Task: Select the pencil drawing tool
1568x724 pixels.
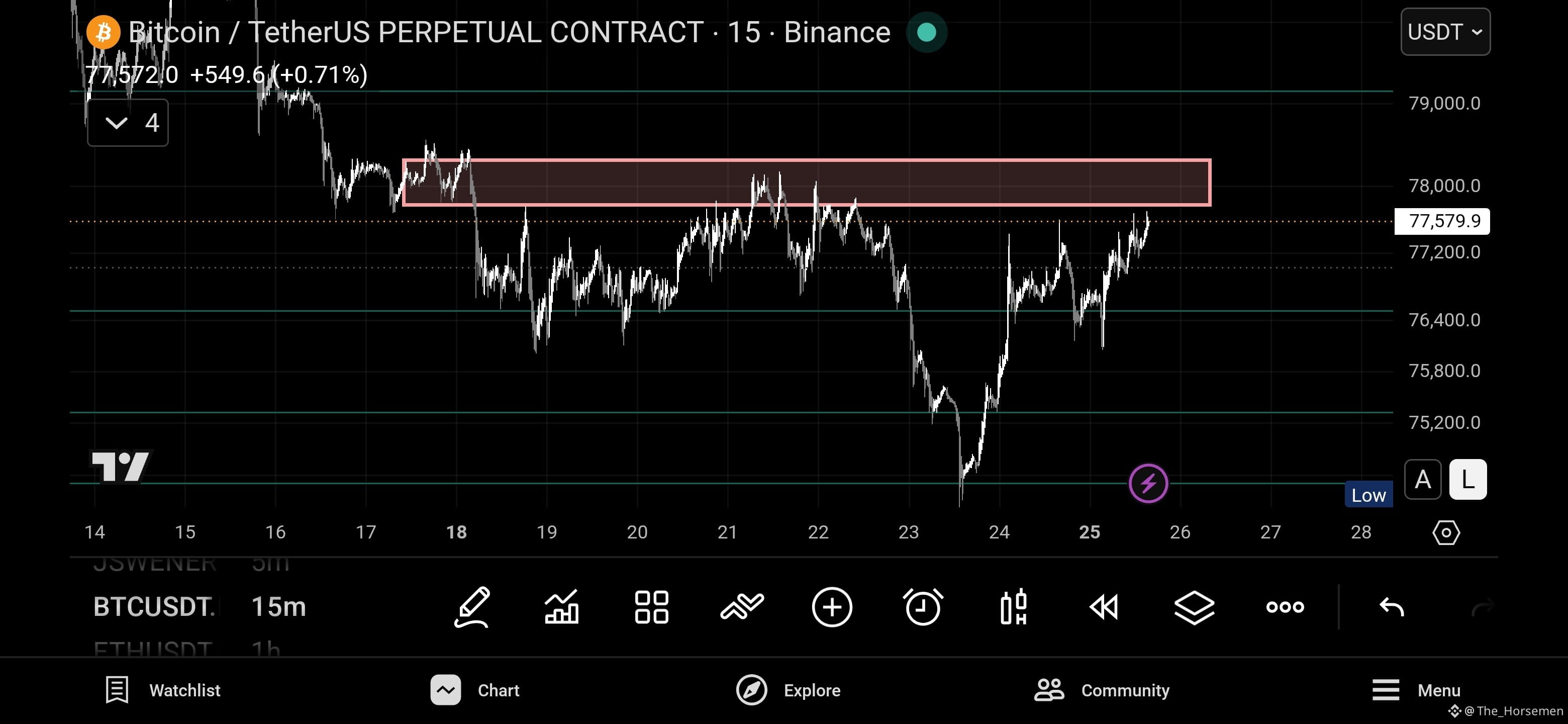Action: [472, 607]
